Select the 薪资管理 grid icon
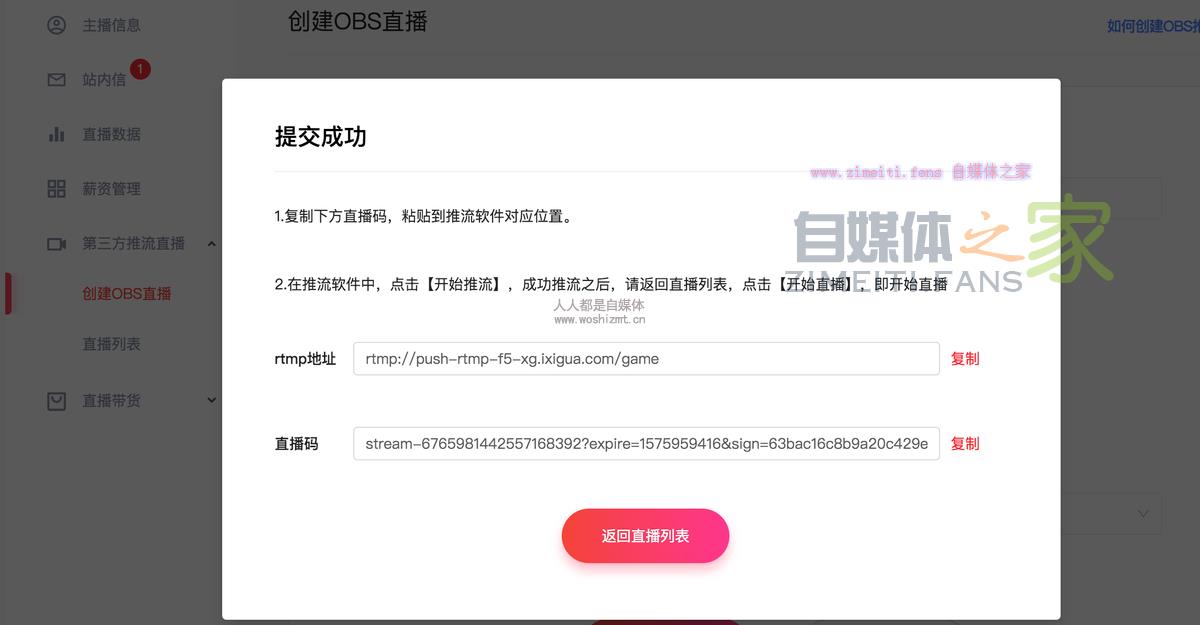This screenshot has width=1200, height=625. (57, 189)
